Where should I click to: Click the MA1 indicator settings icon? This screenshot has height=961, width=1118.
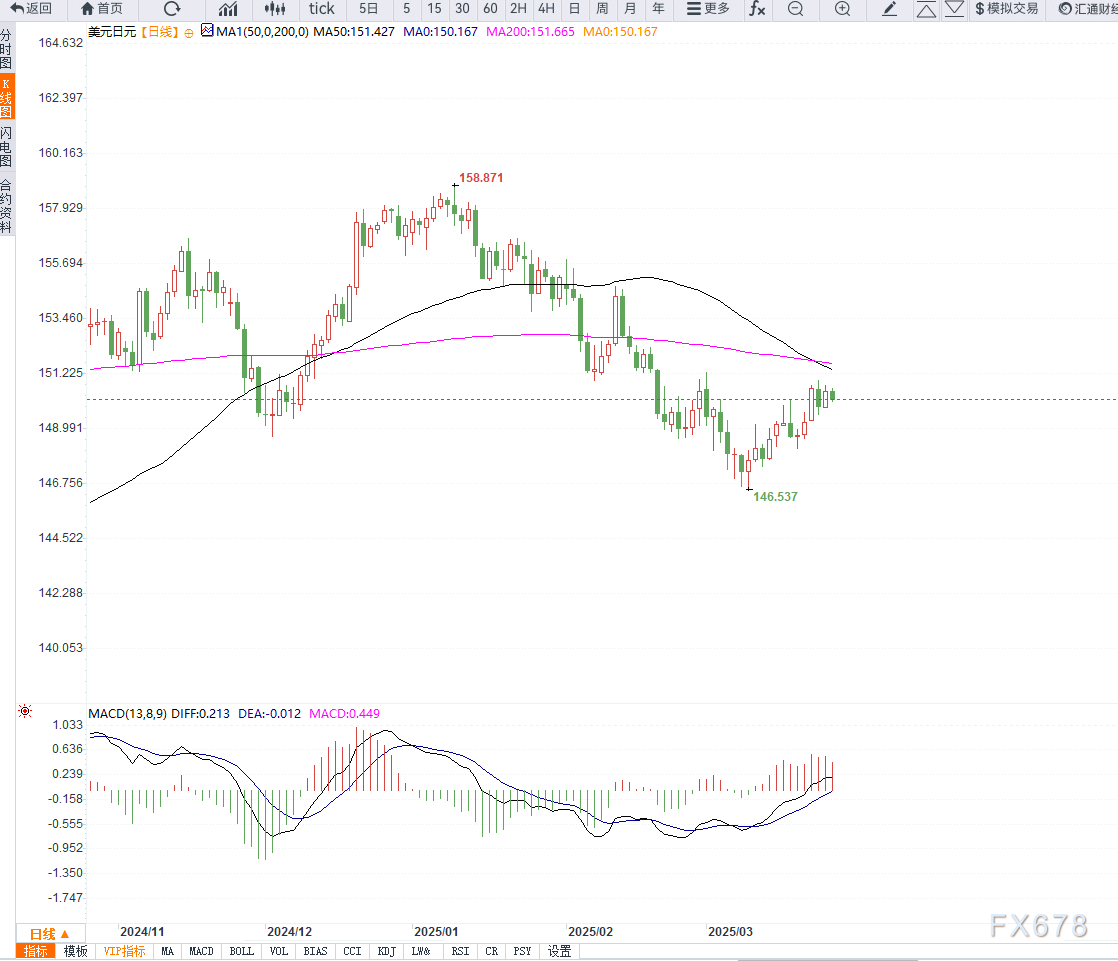(x=207, y=31)
